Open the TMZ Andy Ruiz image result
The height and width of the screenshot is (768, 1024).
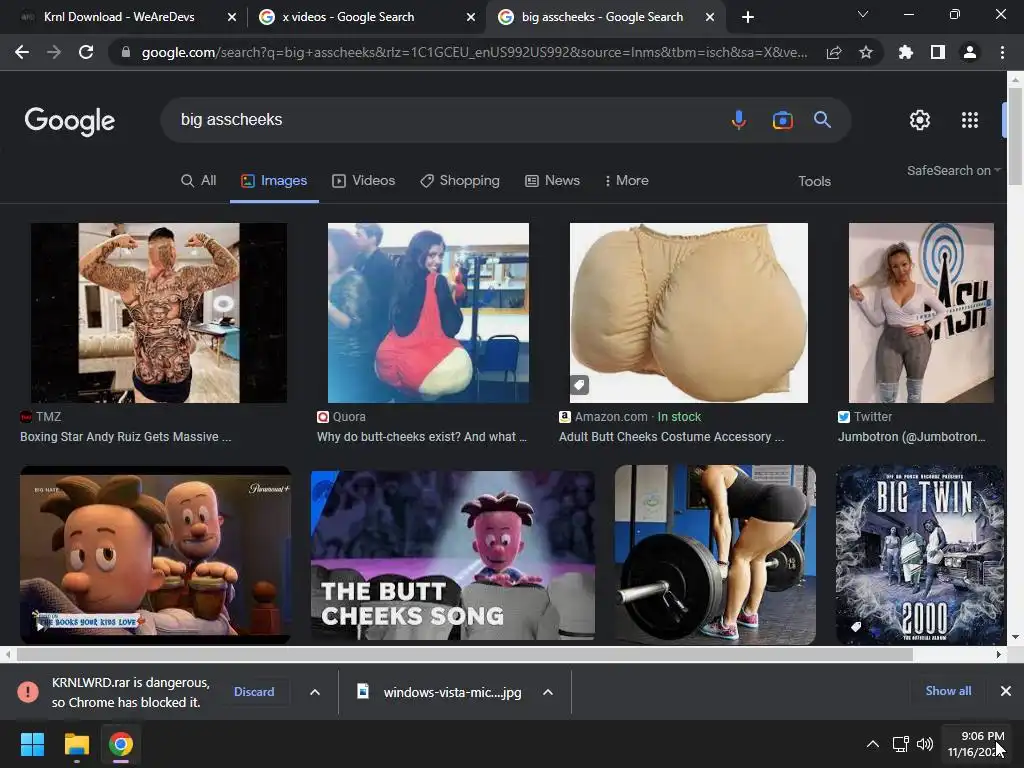coord(159,313)
